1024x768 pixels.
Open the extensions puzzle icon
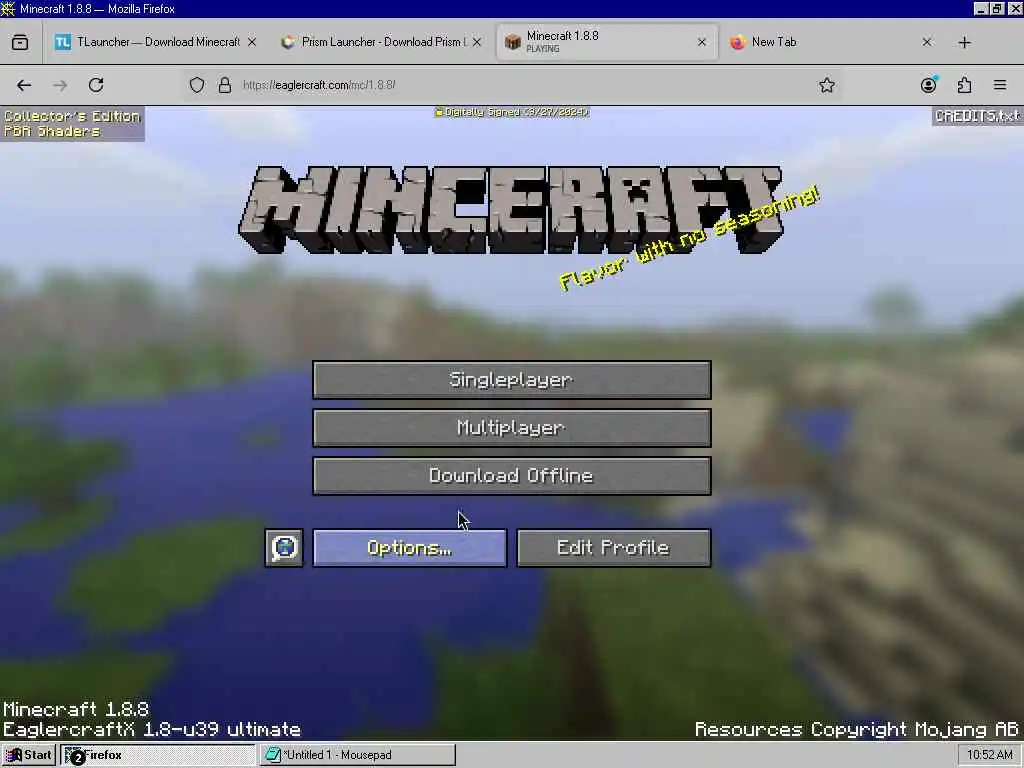tap(964, 85)
